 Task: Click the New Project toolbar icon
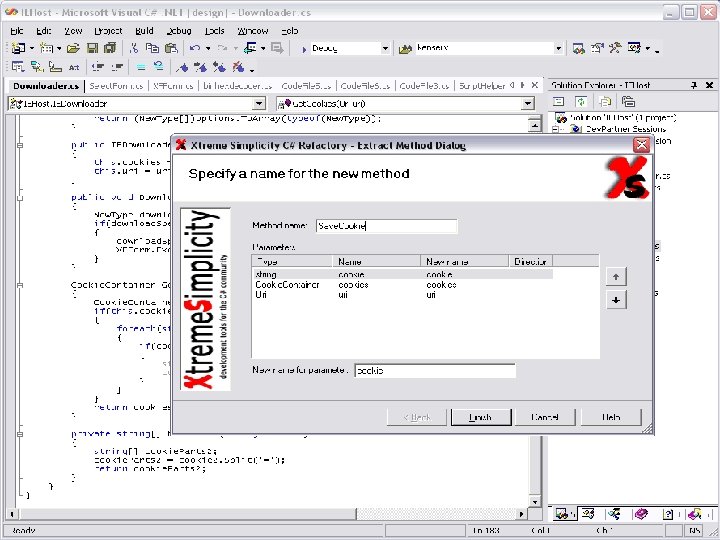tap(18, 48)
